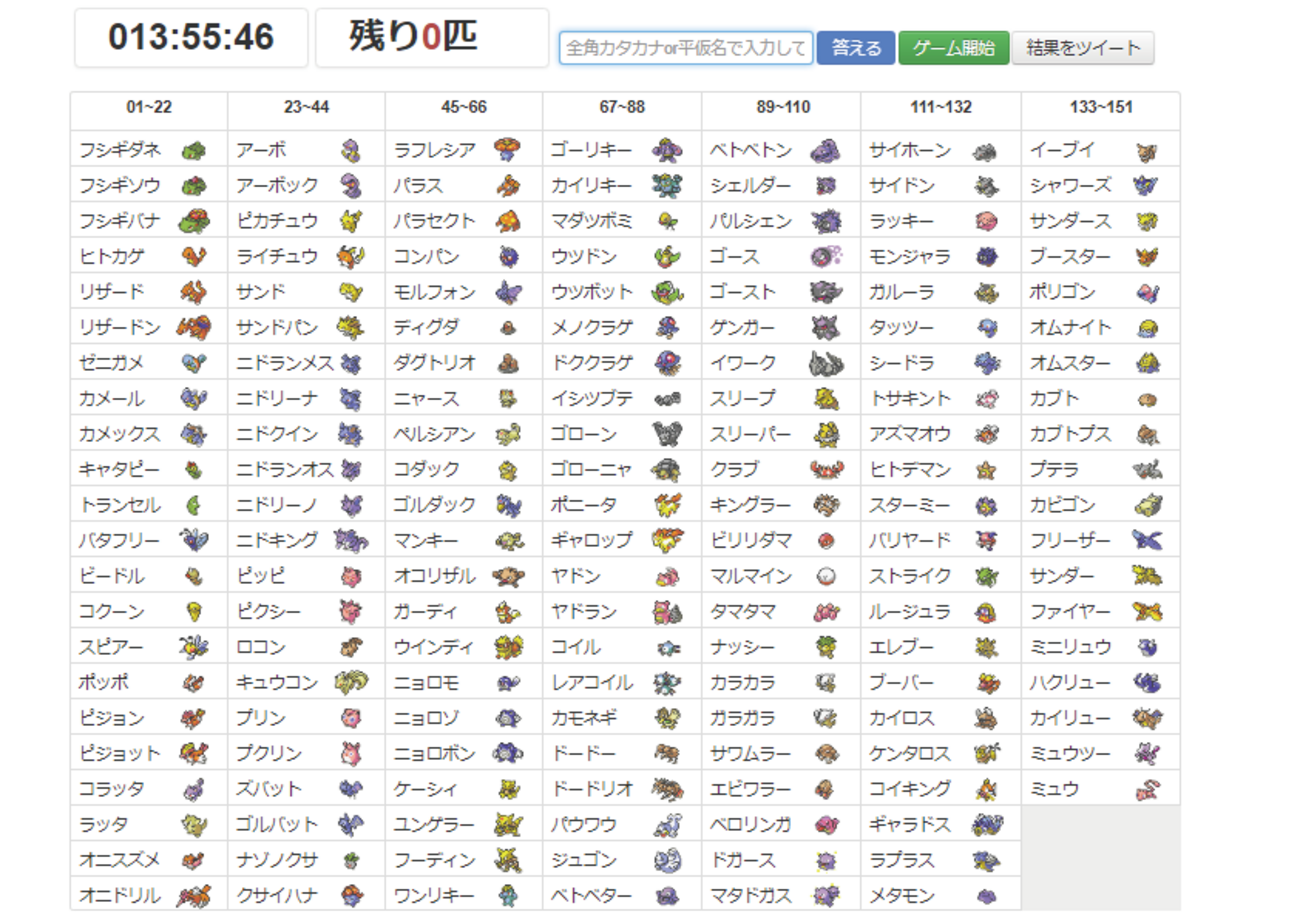The image size is (1300, 920).
Task: Click the ケーシィ name text
Action: (x=427, y=788)
